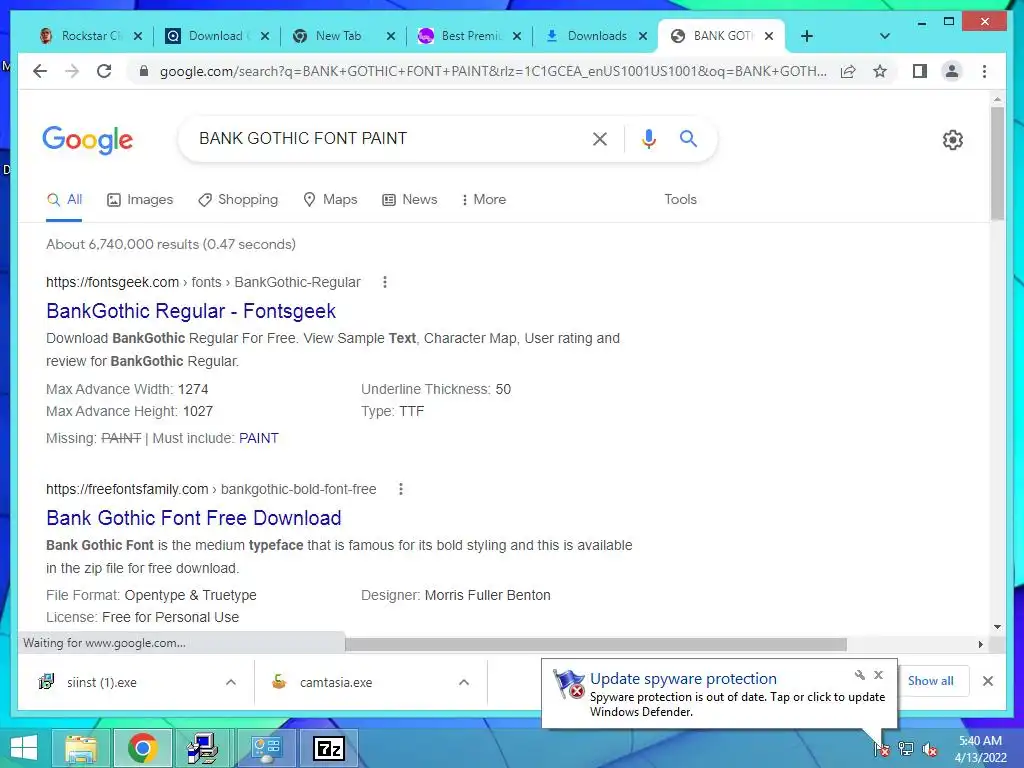1024x768 pixels.
Task: Dismiss the spyware protection notification
Action: [x=878, y=675]
